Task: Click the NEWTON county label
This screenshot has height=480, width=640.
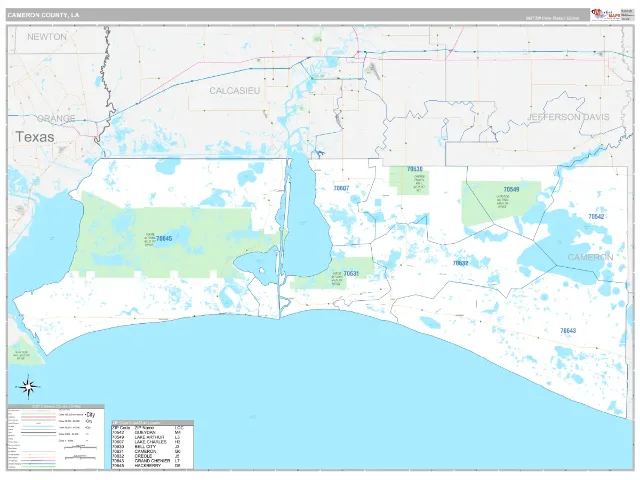Action: 47,37
